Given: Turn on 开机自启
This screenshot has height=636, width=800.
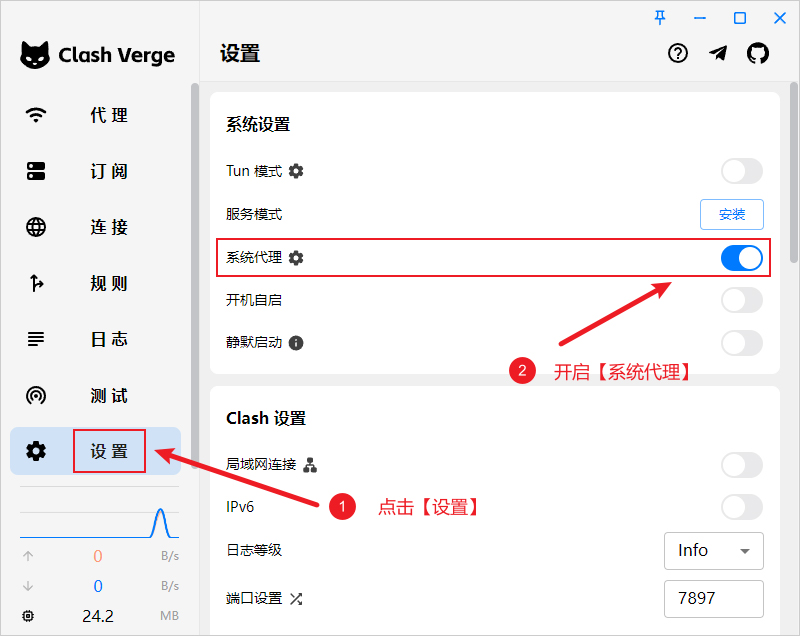Looking at the screenshot, I should point(741,300).
